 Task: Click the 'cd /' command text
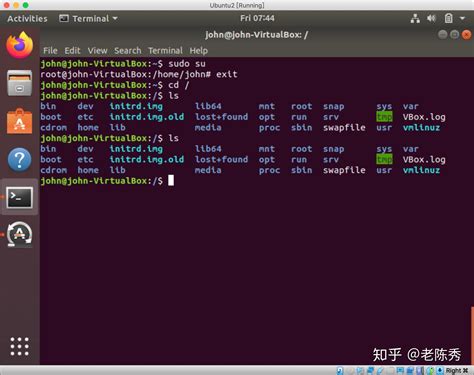coord(179,85)
